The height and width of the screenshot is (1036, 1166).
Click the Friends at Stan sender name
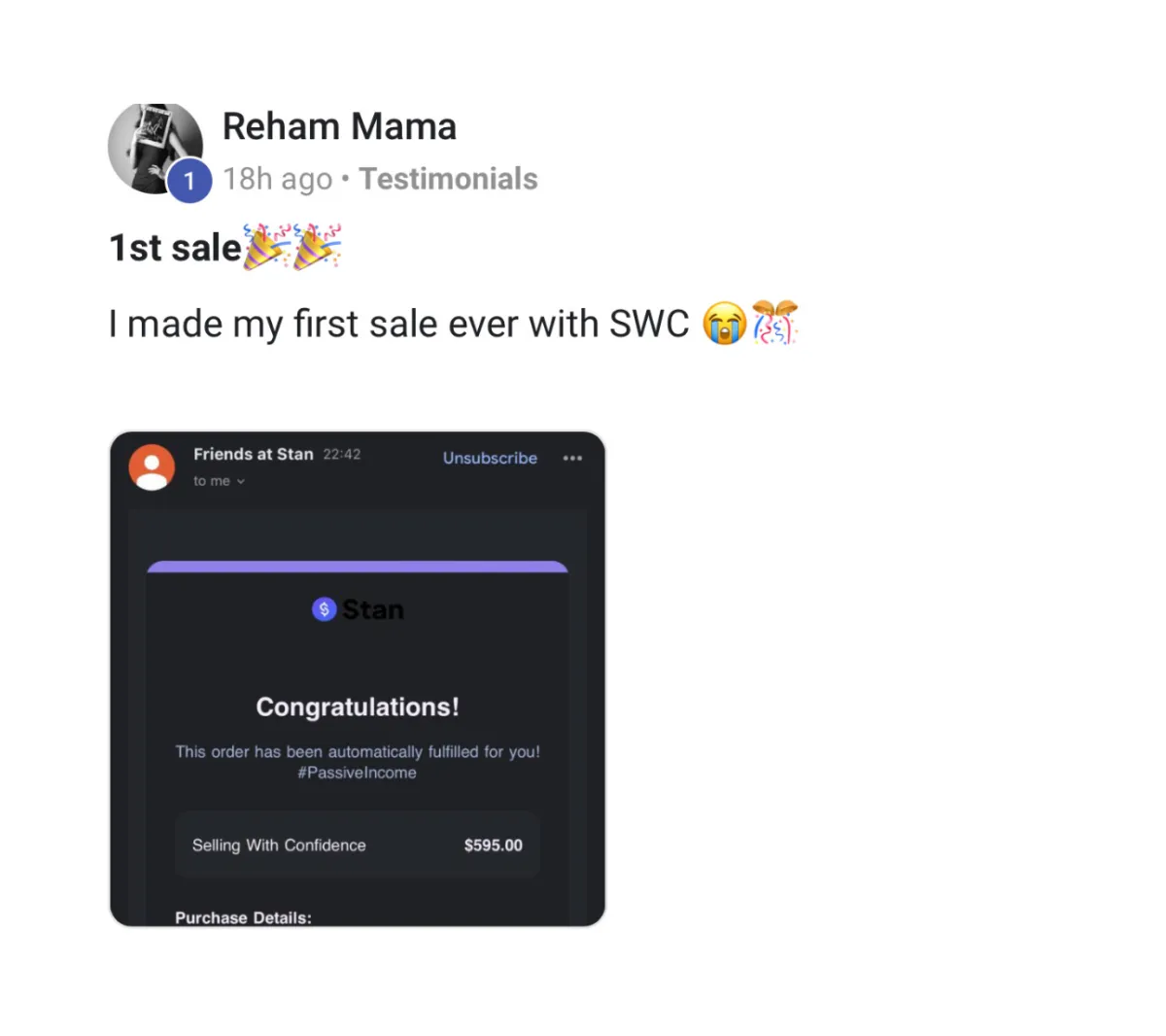253,454
